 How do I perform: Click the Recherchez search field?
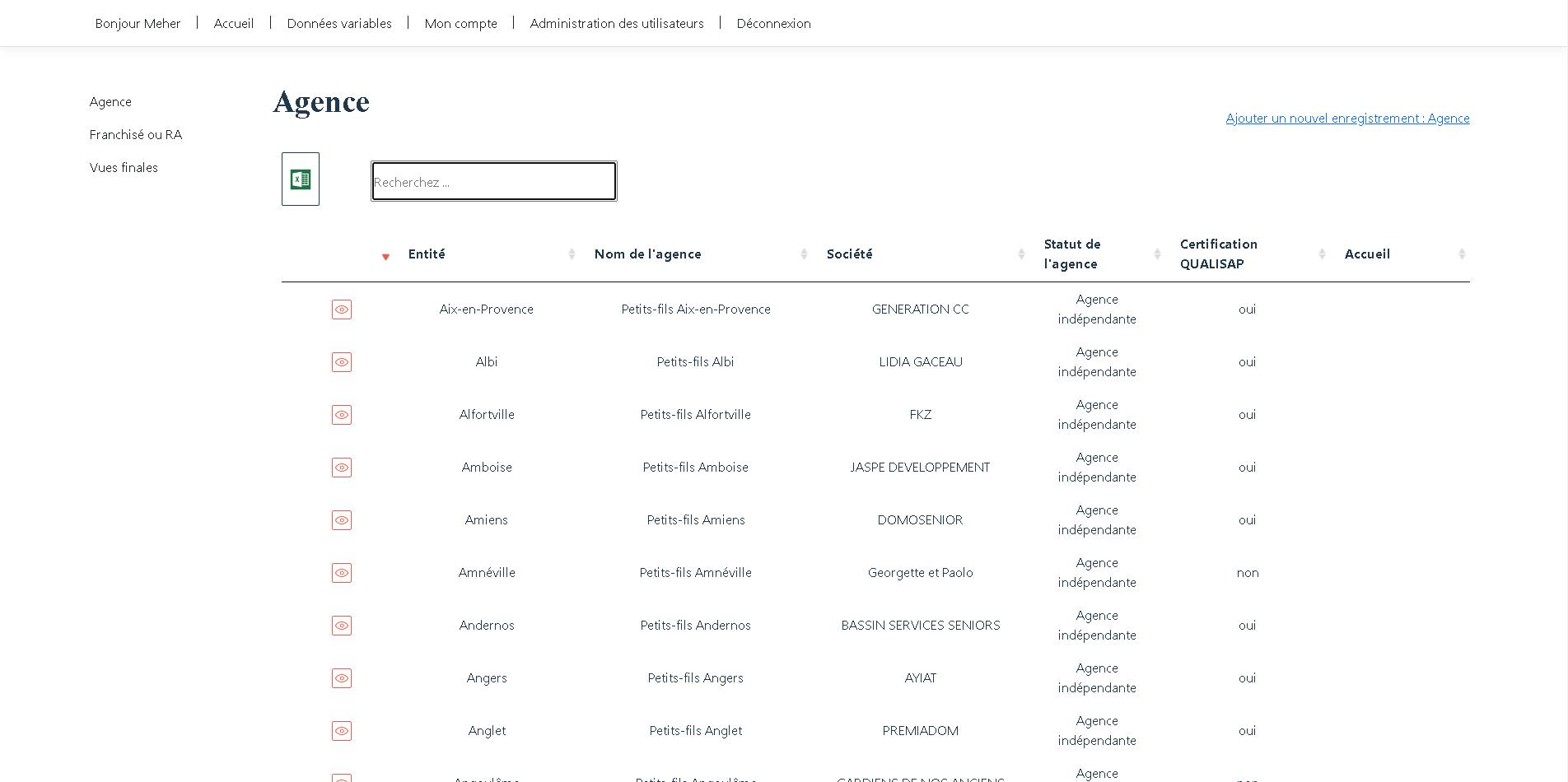pyautogui.click(x=493, y=182)
